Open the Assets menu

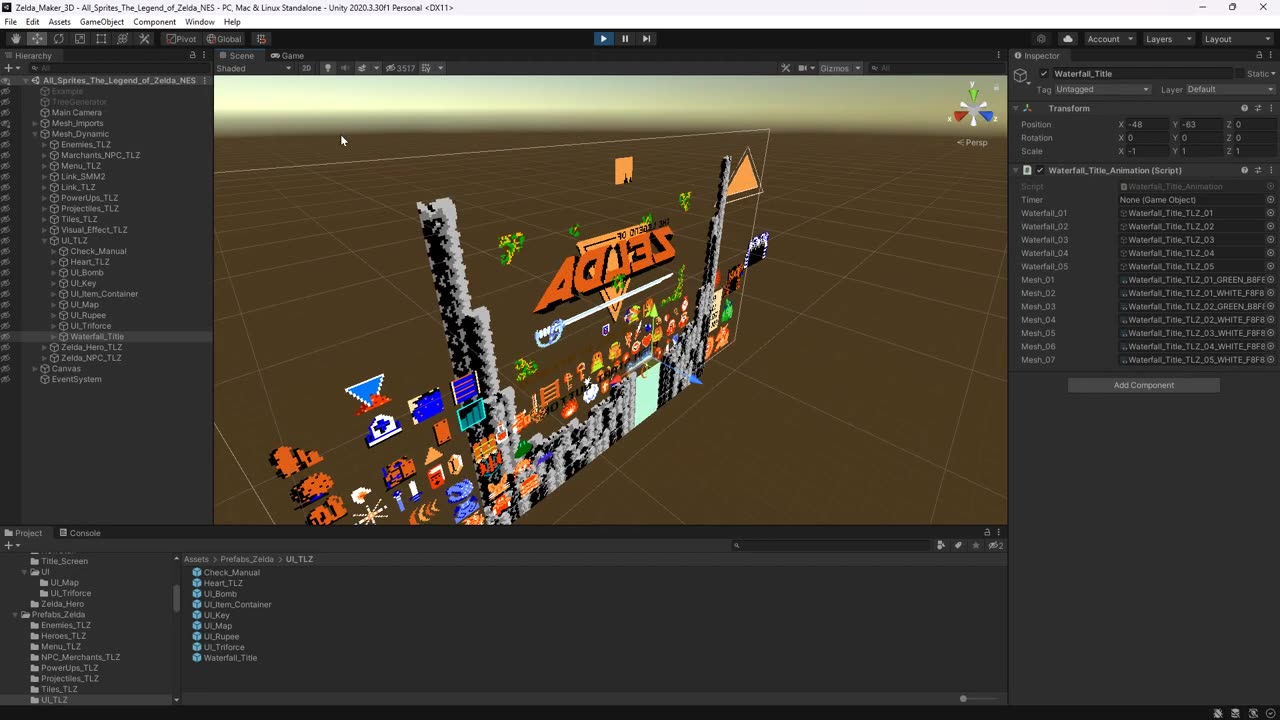pyautogui.click(x=59, y=22)
